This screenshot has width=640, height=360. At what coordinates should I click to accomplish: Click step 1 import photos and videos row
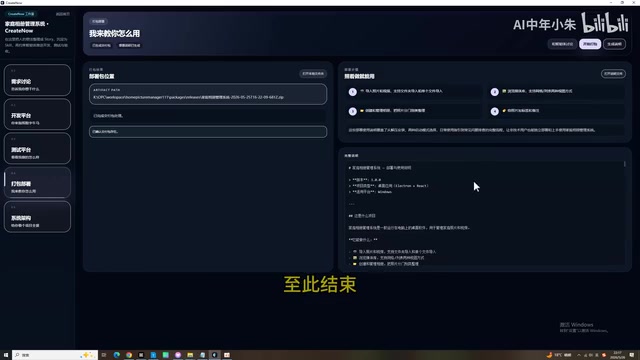pyautogui.click(x=413, y=91)
